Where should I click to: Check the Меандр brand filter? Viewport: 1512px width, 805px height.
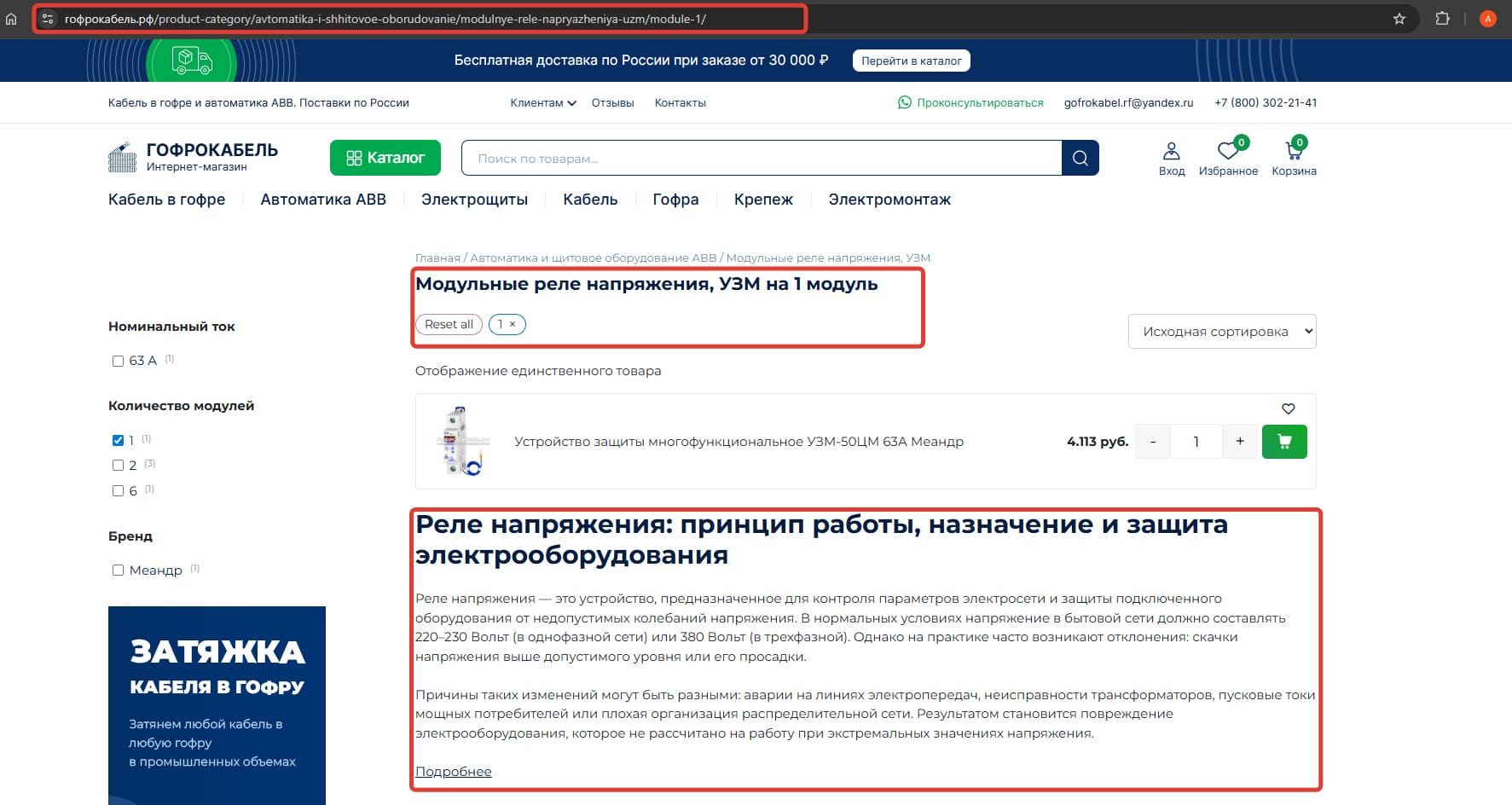119,570
